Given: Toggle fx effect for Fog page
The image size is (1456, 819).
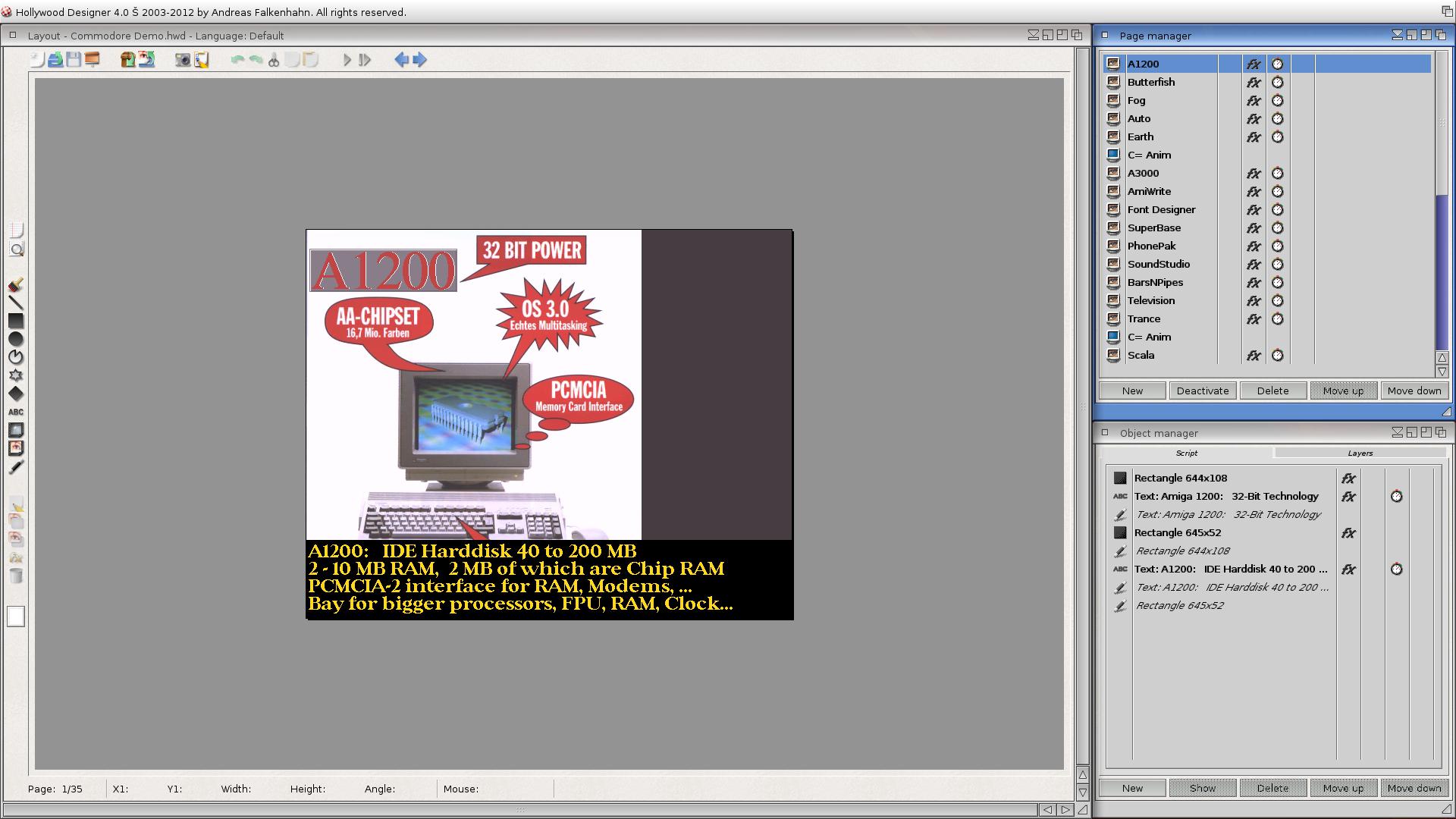Looking at the screenshot, I should pyautogui.click(x=1254, y=100).
